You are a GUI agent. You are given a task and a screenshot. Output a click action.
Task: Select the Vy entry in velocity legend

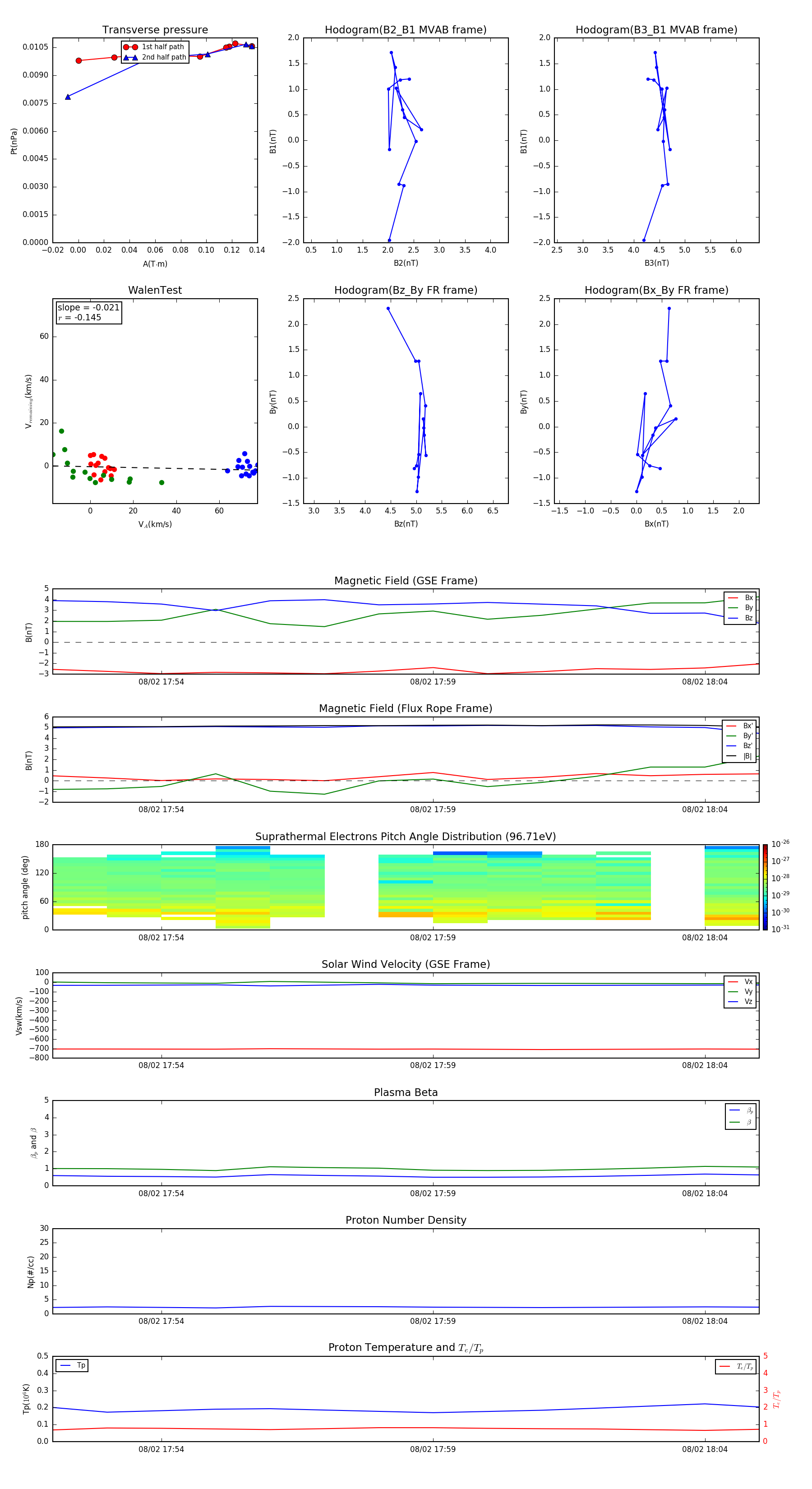point(740,992)
